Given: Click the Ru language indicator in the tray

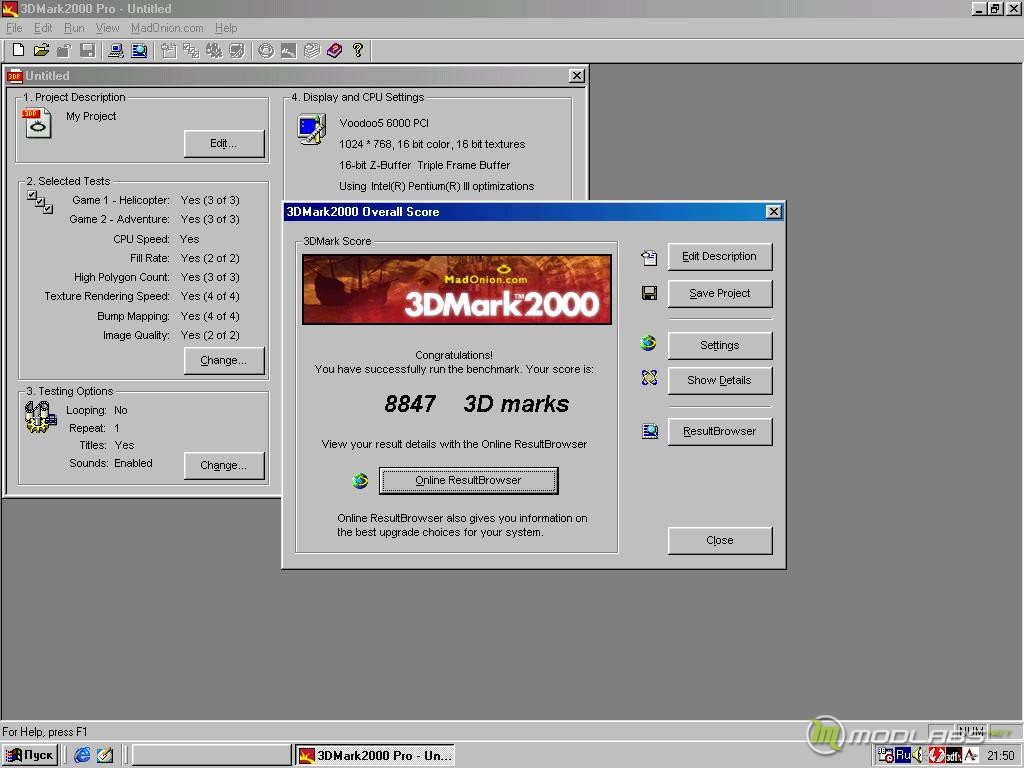Looking at the screenshot, I should coord(903,755).
